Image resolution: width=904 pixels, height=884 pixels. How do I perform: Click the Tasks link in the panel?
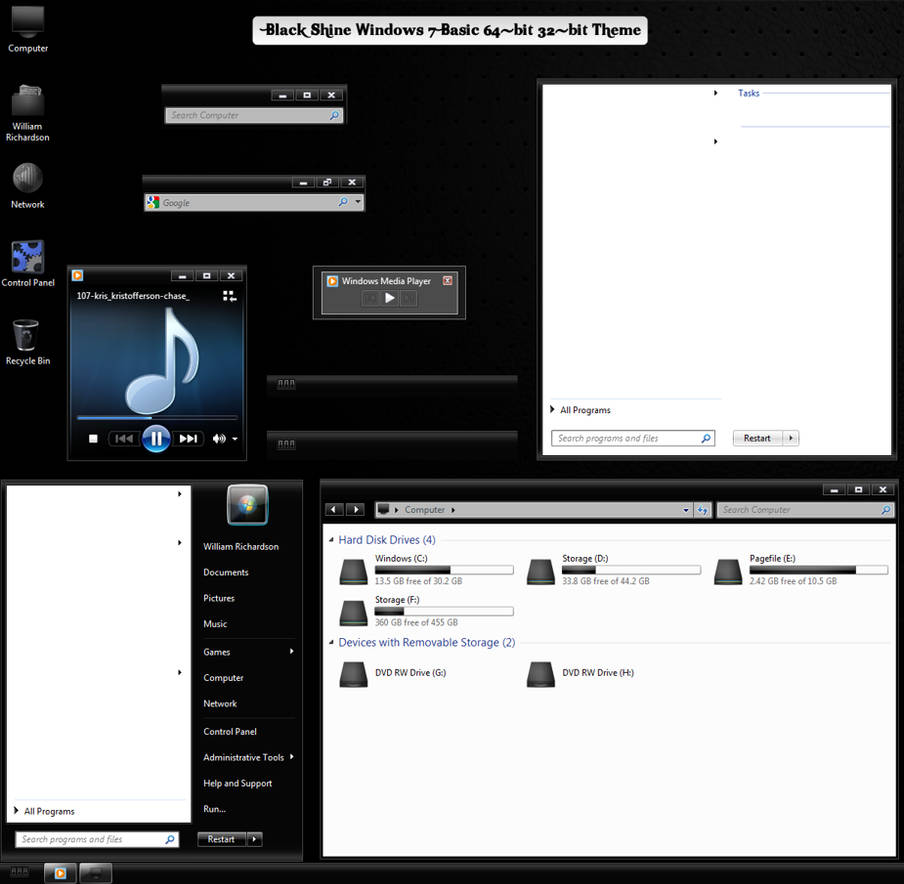[749, 93]
